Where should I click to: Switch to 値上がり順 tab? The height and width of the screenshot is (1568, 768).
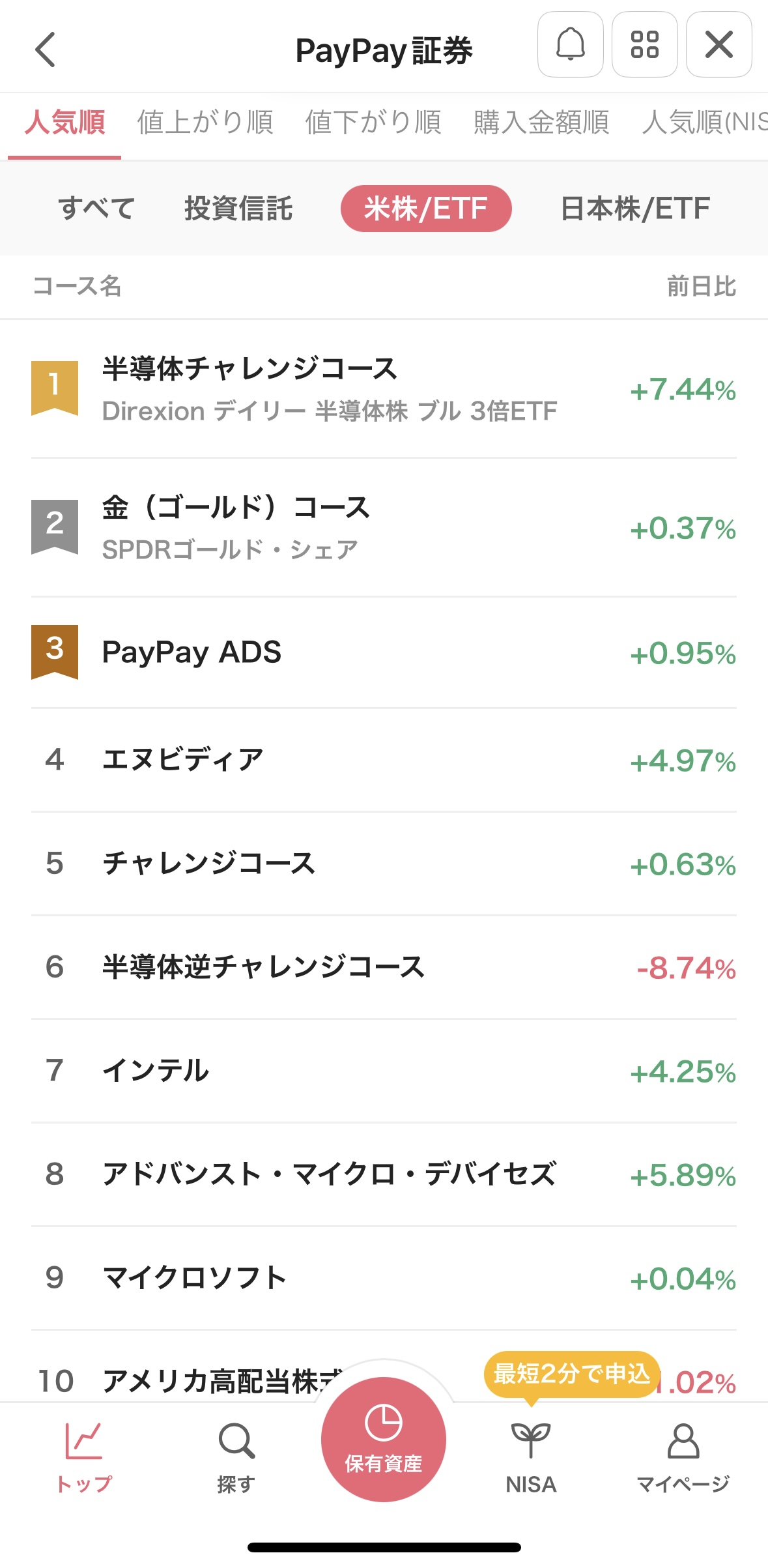(205, 123)
